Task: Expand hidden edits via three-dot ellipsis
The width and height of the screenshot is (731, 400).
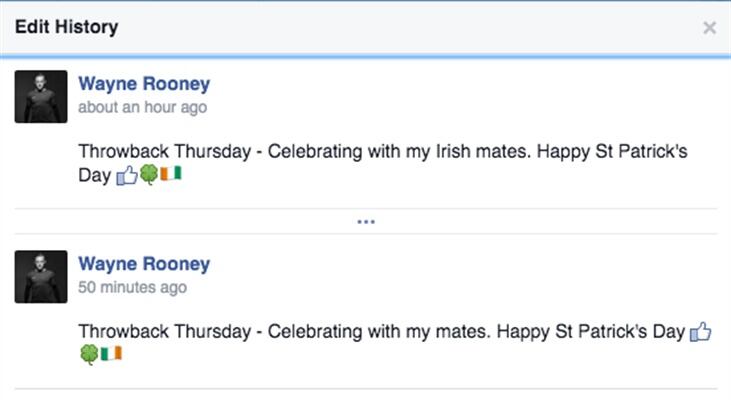Action: point(366,221)
